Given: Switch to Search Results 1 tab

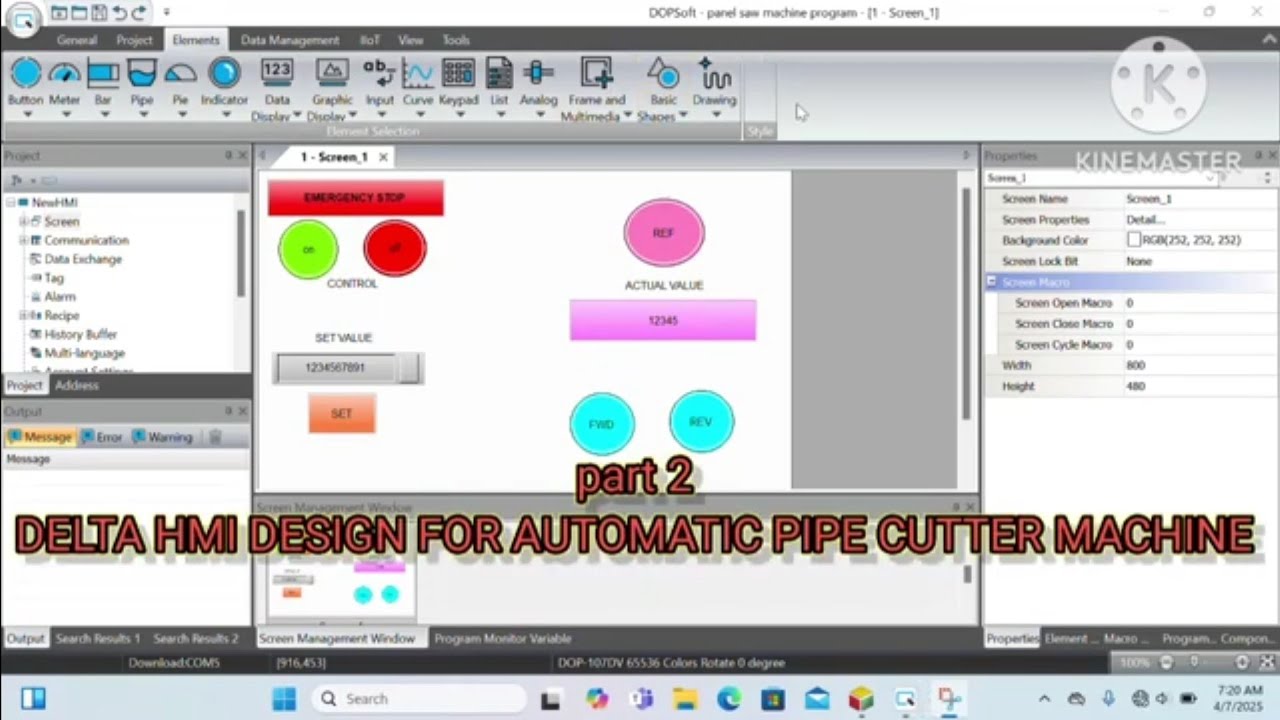Looking at the screenshot, I should pos(98,638).
